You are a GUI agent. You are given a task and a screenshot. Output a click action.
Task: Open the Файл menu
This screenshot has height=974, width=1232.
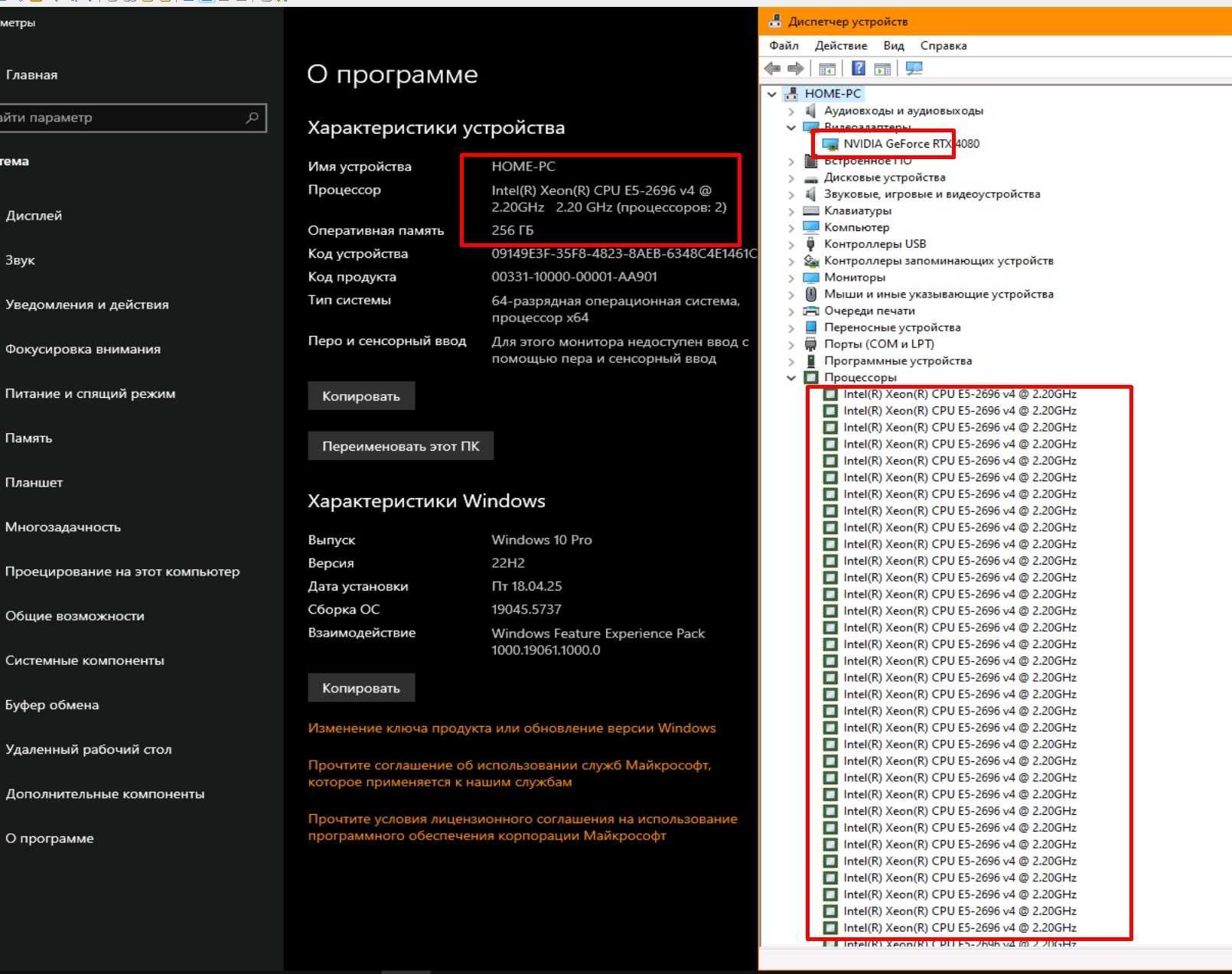pos(784,46)
